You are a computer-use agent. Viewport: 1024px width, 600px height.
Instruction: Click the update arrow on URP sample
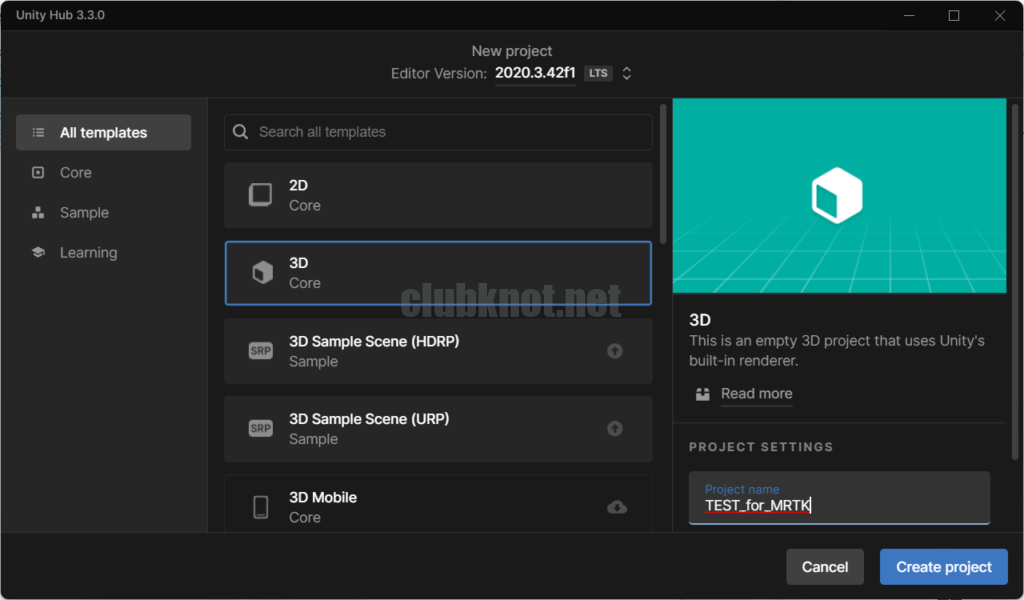pos(615,429)
